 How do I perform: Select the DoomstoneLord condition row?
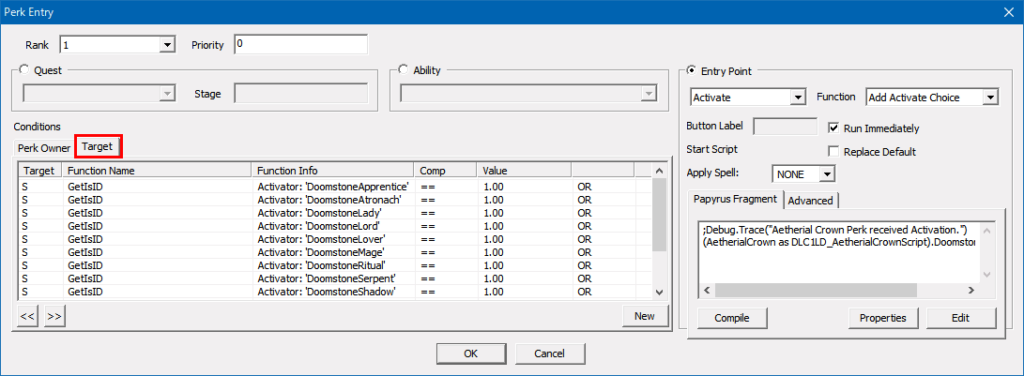pyautogui.click(x=334, y=226)
